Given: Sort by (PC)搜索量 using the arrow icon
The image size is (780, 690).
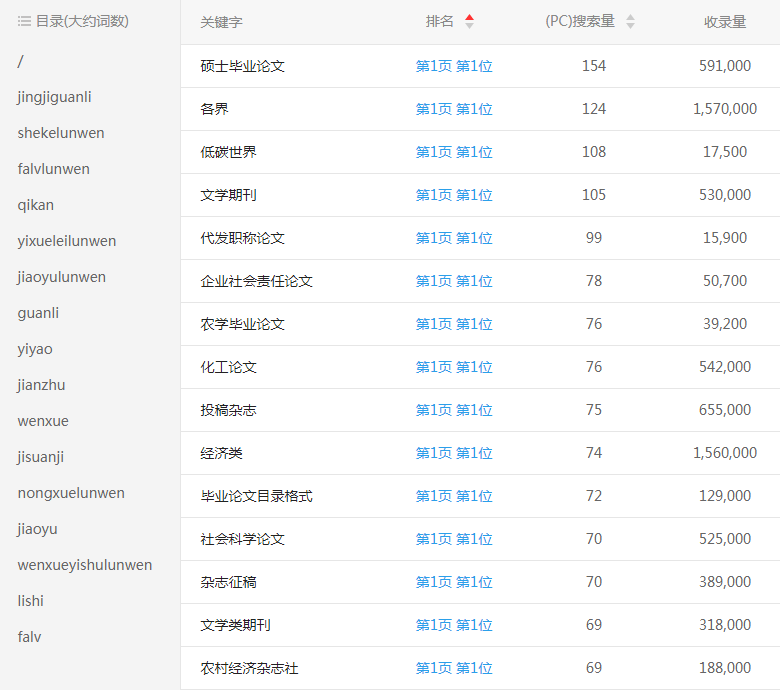Looking at the screenshot, I should coord(630,21).
